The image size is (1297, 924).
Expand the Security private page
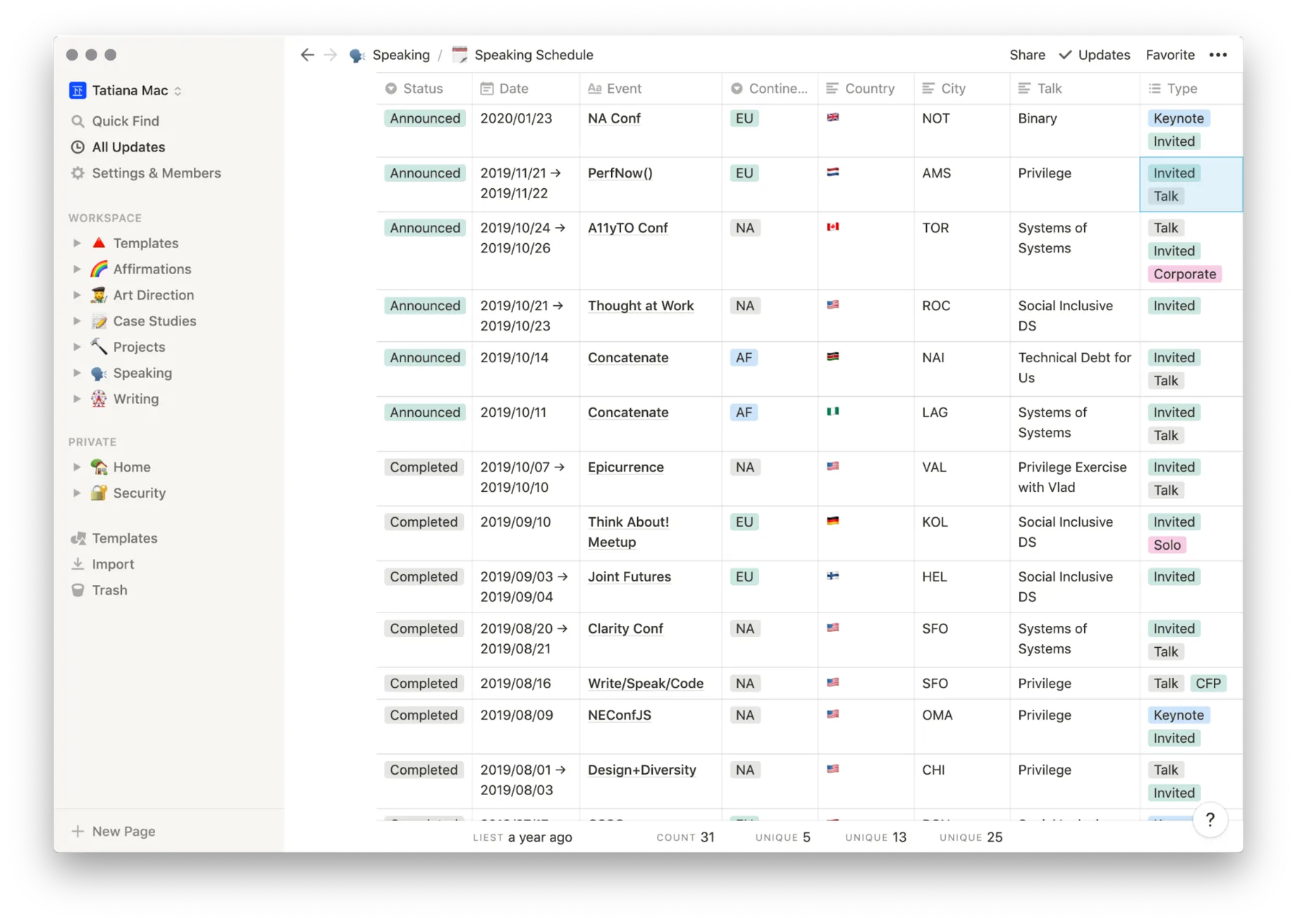tap(77, 493)
